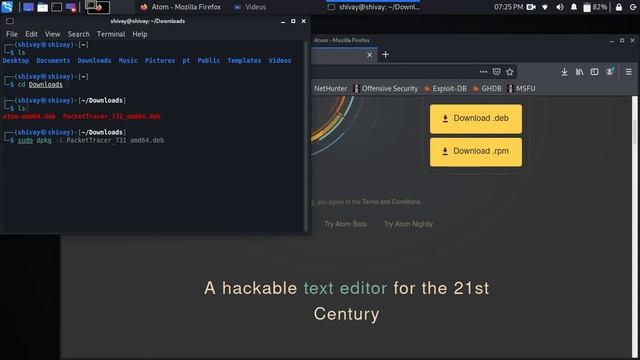Open the volume speaker tray icon
The image size is (640, 360).
pos(560,7)
